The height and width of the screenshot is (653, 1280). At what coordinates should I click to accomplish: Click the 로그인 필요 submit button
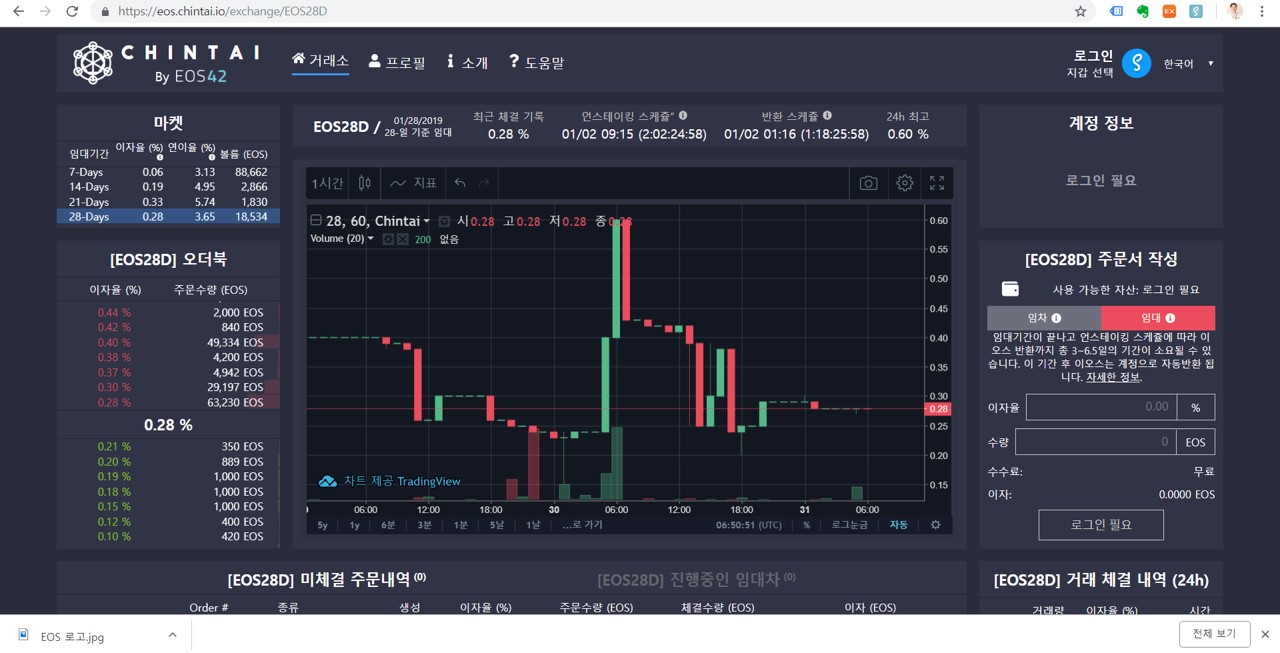(x=1101, y=525)
